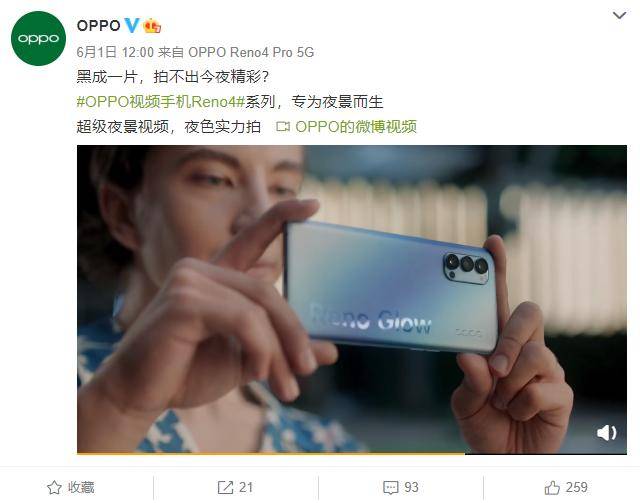Click the blue verified V badge
Screen dimensions: 640x503
click(131, 26)
